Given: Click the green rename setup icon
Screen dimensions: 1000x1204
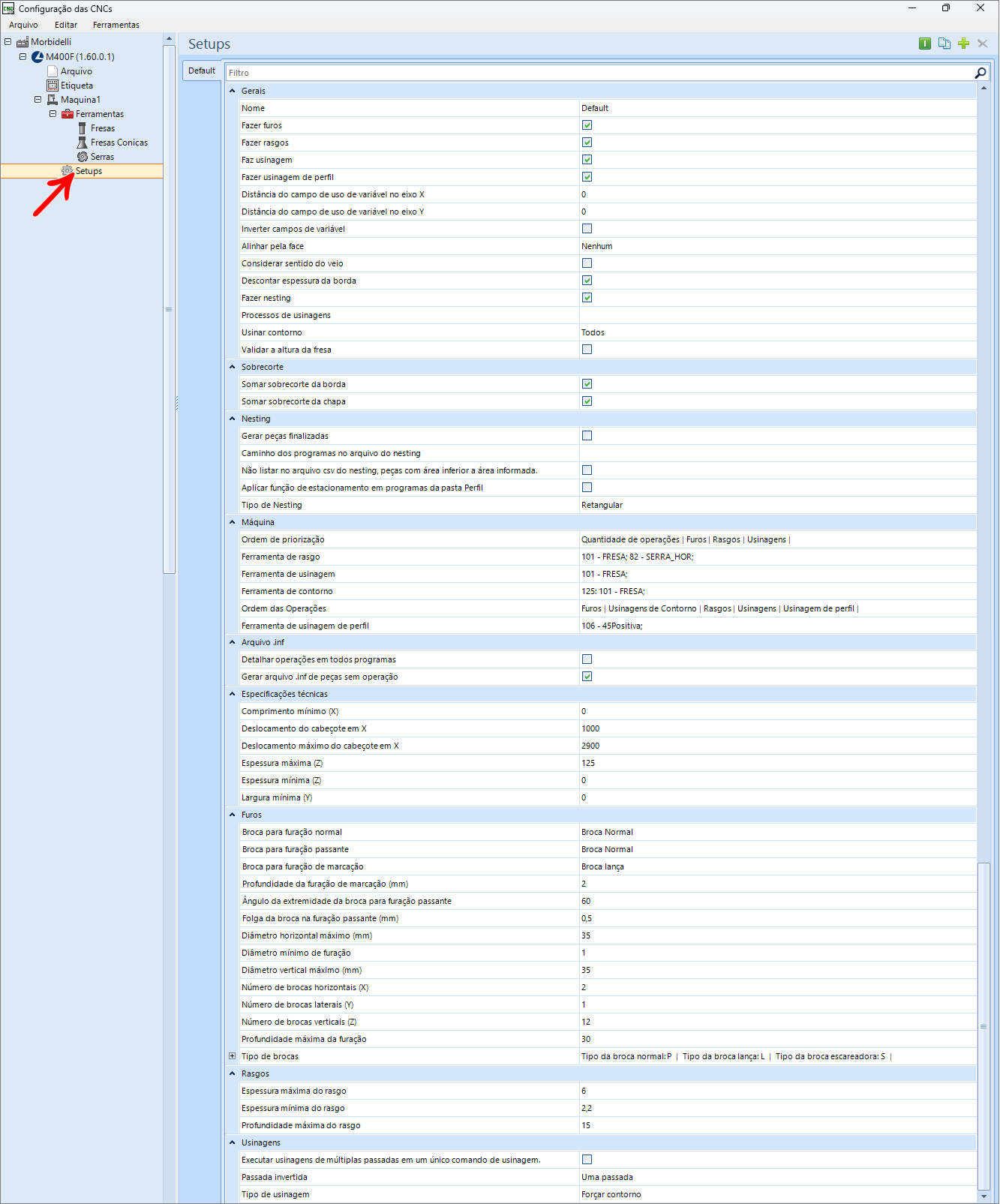Looking at the screenshot, I should tap(925, 44).
